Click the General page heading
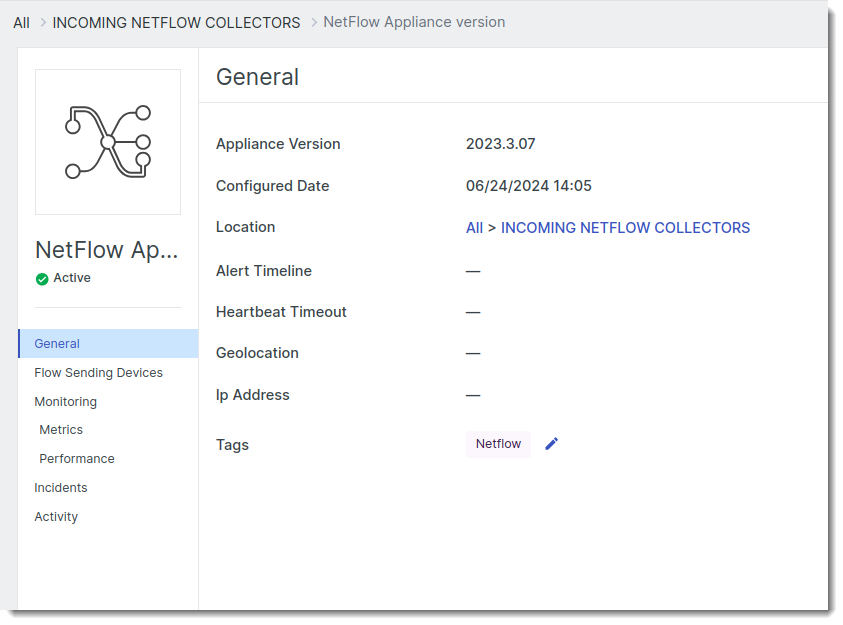 tap(258, 77)
